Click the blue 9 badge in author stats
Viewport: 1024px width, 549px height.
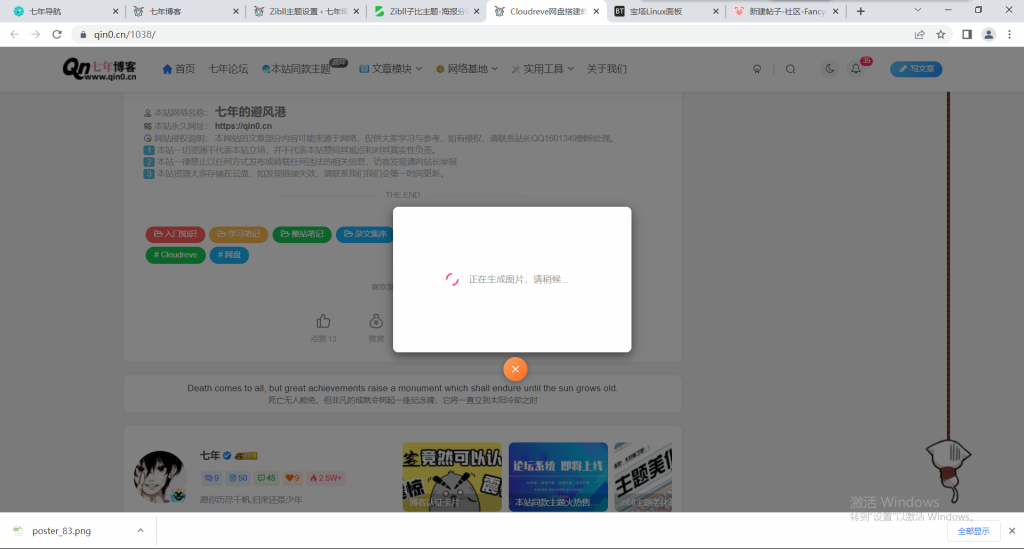(212, 478)
